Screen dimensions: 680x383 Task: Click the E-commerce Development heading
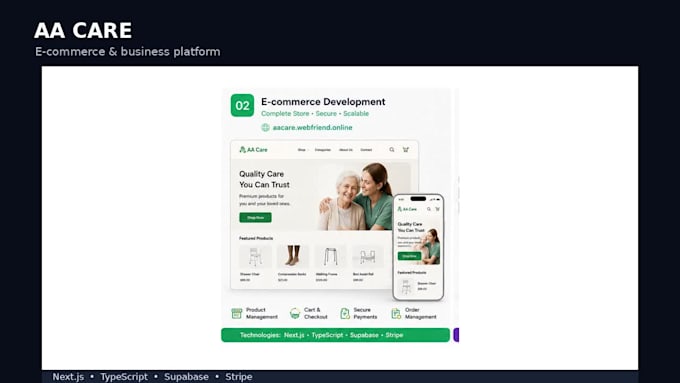tap(323, 101)
